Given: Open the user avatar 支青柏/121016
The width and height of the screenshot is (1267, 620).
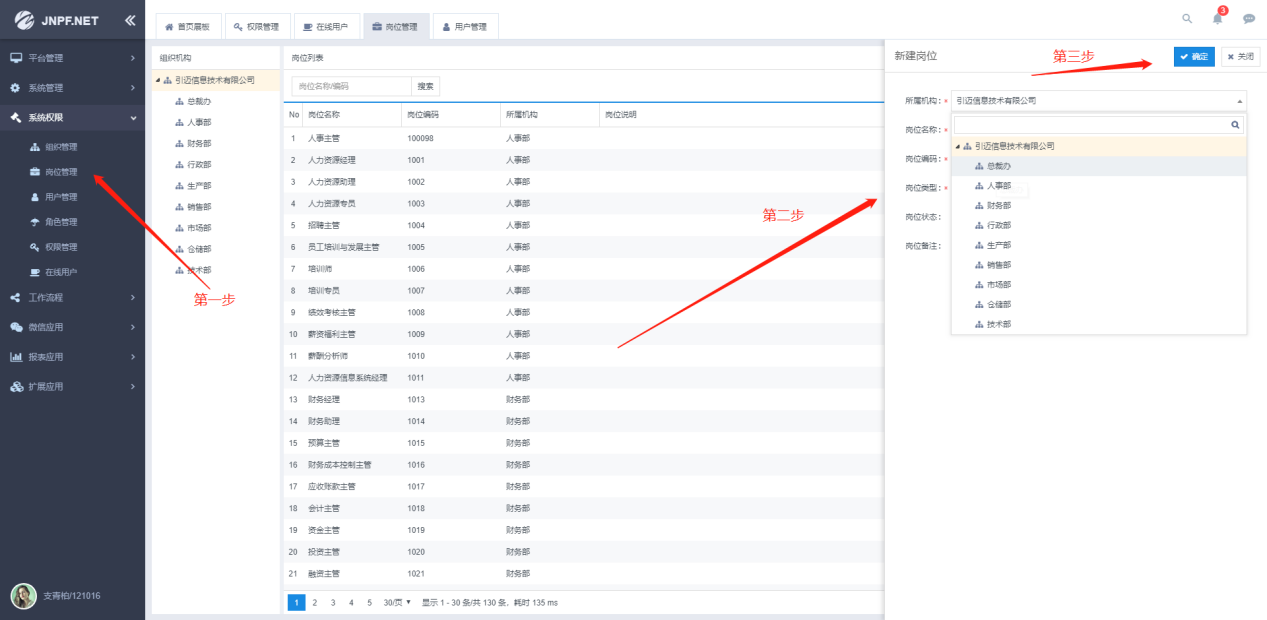Looking at the screenshot, I should tap(23, 596).
